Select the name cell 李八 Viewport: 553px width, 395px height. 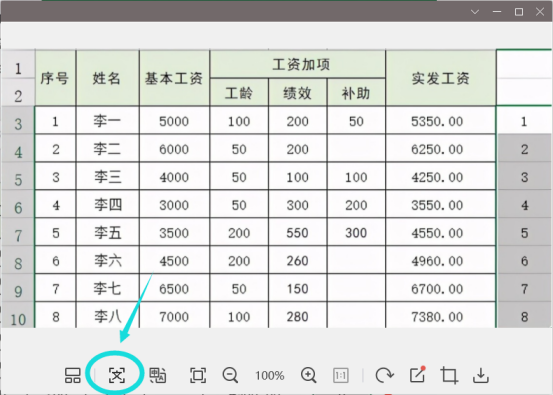108,316
